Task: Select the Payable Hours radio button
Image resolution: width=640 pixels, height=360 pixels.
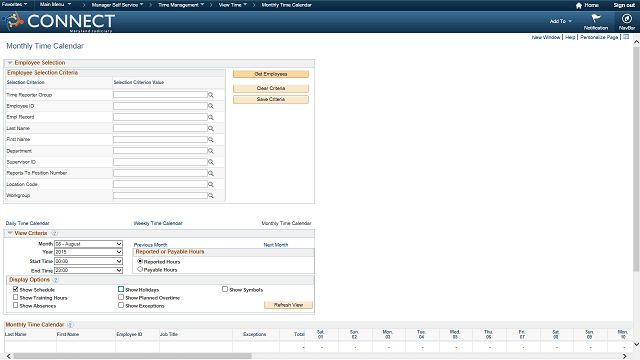Action: click(x=140, y=269)
